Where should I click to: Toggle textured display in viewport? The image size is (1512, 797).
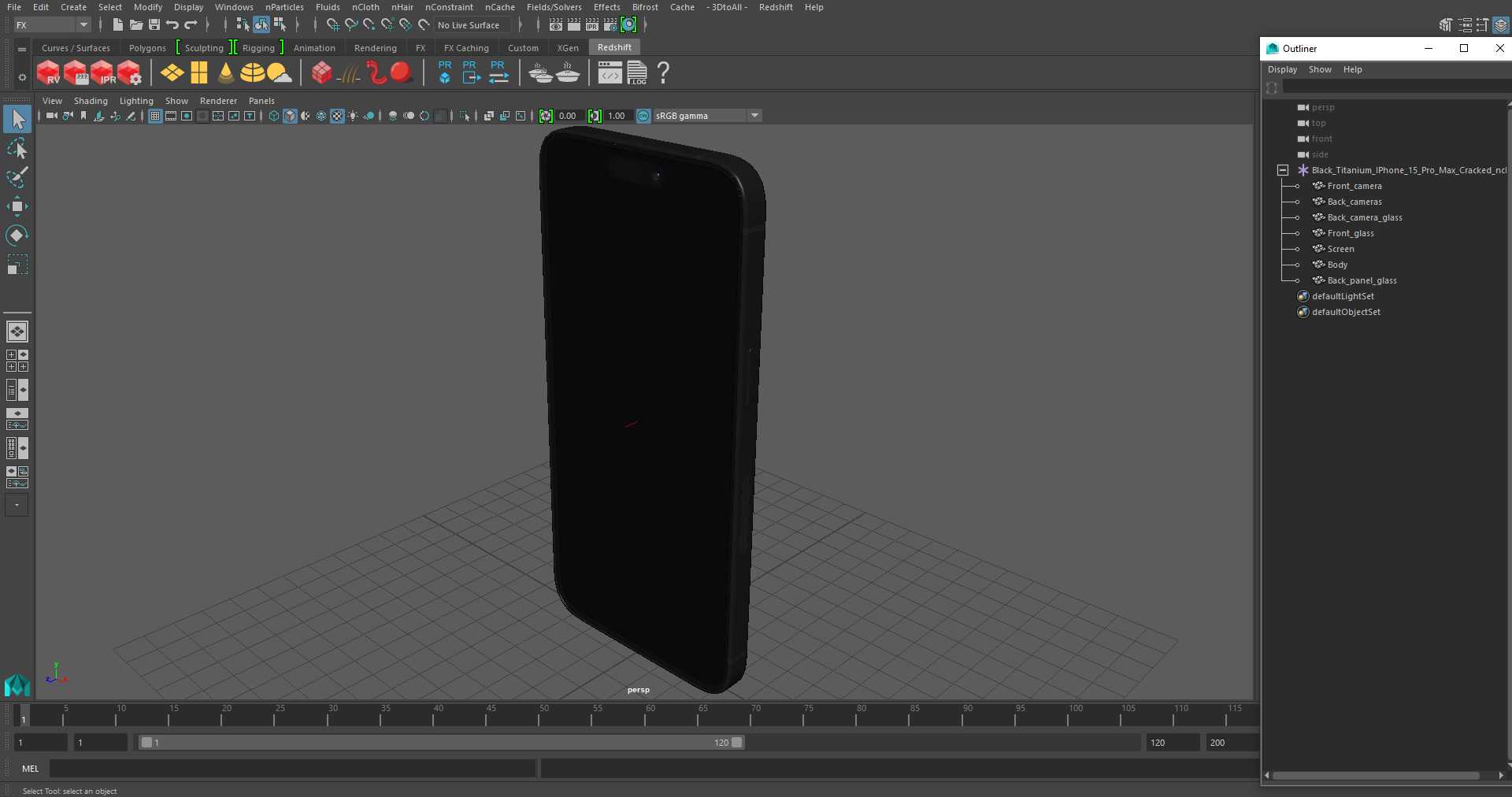(x=337, y=116)
